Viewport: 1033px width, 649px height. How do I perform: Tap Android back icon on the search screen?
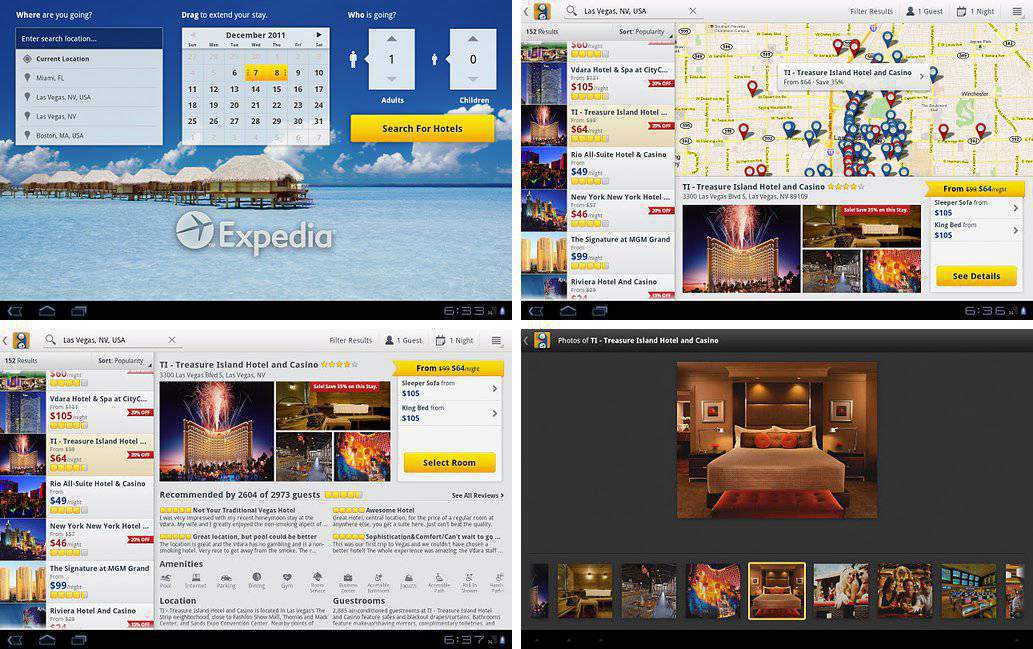click(14, 310)
